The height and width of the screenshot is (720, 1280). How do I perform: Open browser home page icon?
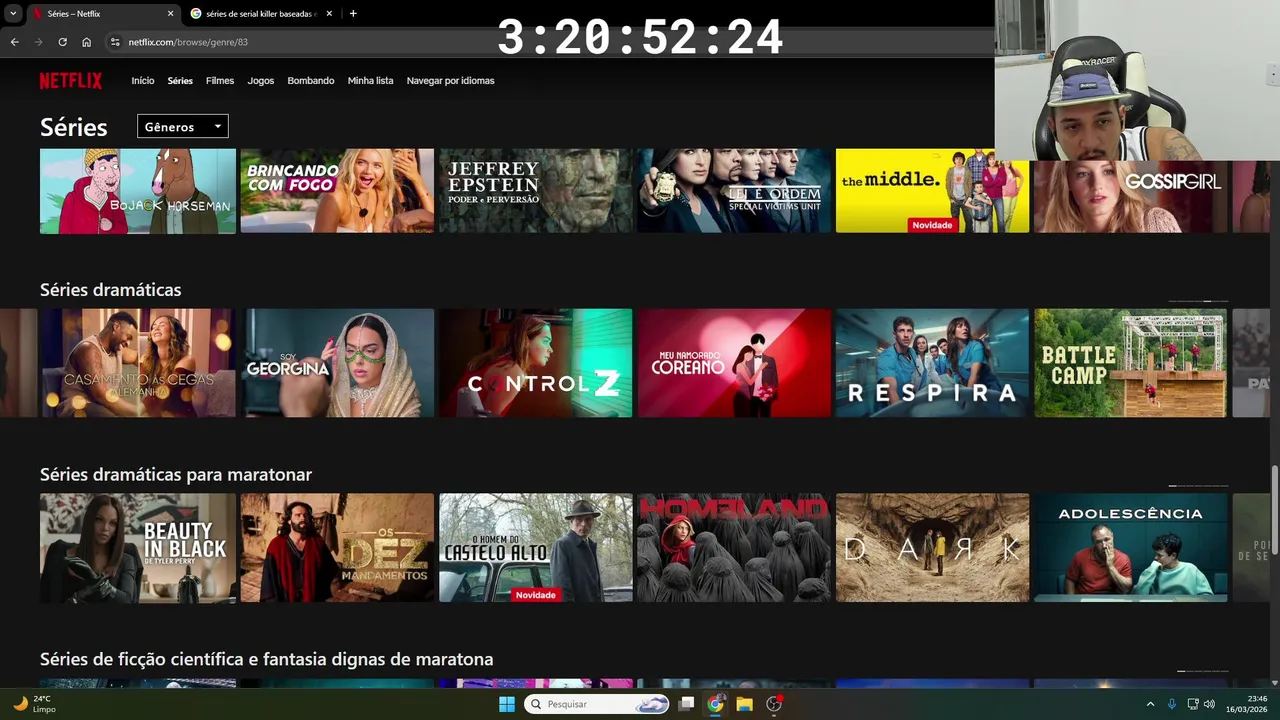coord(87,42)
